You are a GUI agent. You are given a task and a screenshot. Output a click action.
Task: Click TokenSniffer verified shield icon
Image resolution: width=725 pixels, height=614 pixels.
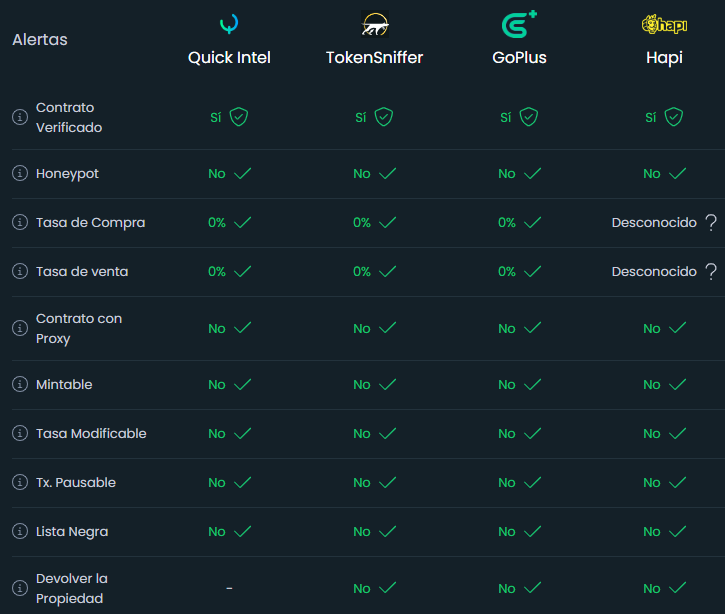click(x=384, y=117)
